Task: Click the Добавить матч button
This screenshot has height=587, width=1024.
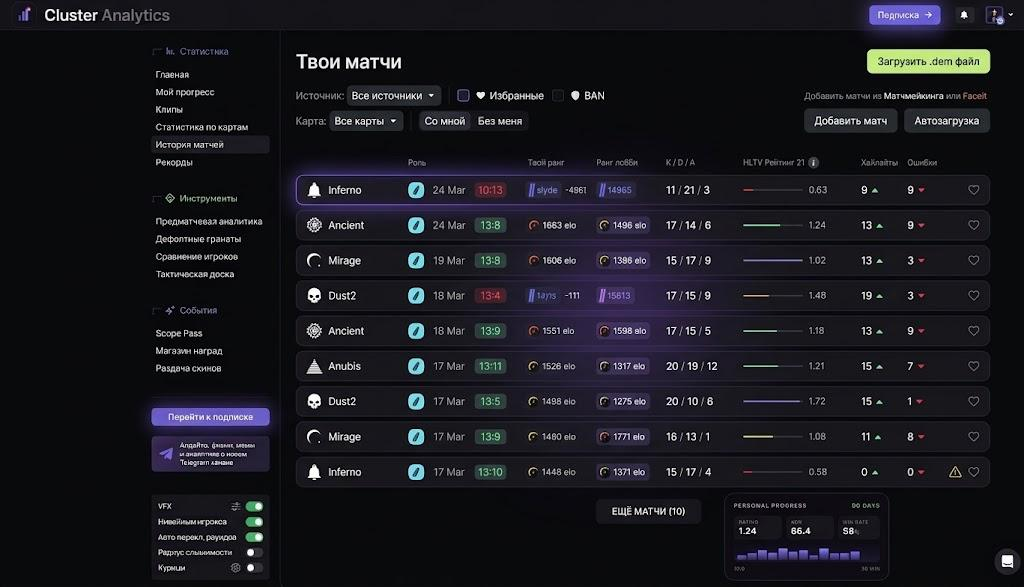Action: point(850,121)
